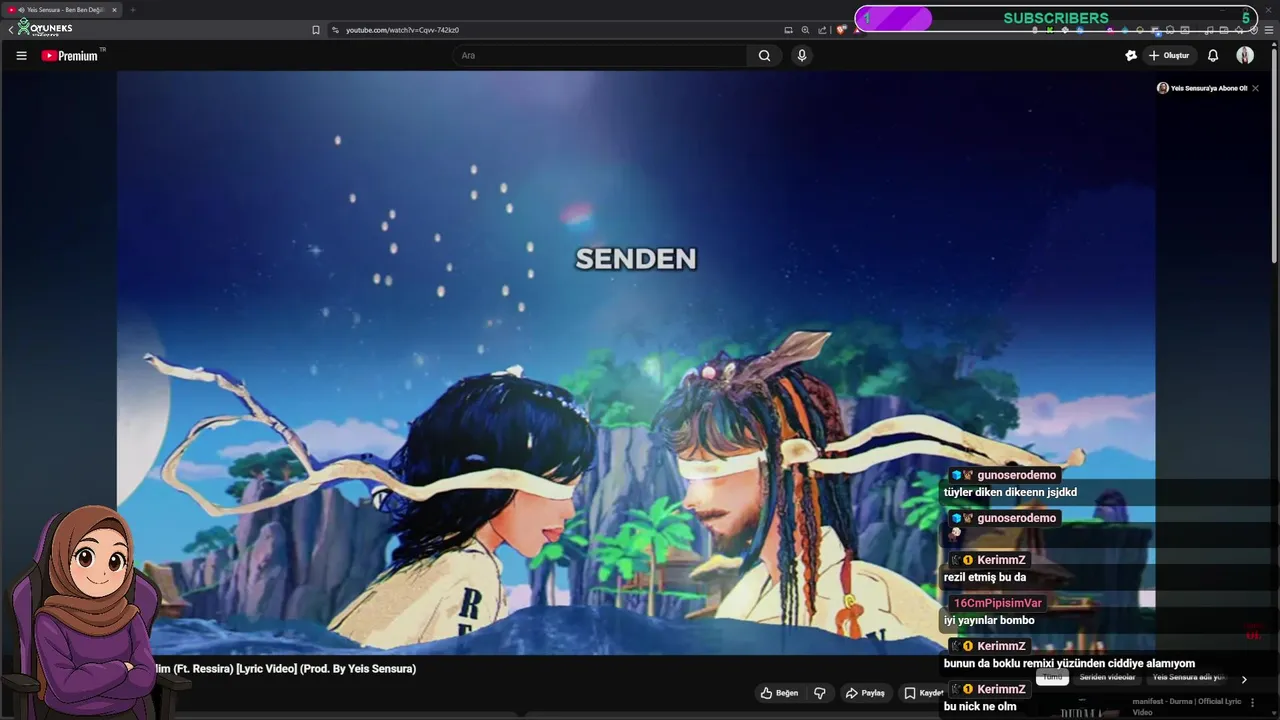Close the Yeis Sensura browser tab
The height and width of the screenshot is (720, 1280).
114,10
